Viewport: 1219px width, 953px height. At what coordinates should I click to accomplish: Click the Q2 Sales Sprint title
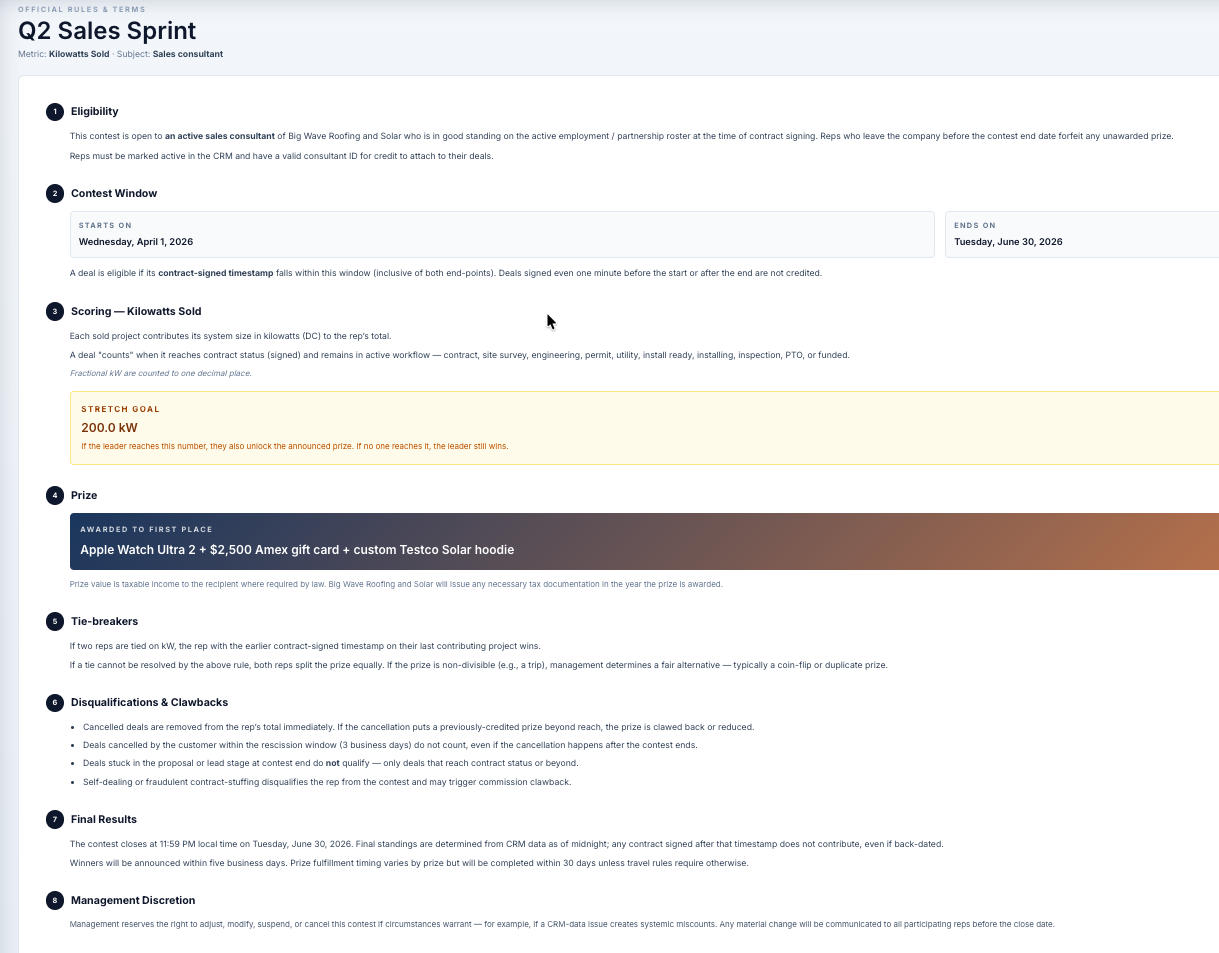click(x=107, y=31)
